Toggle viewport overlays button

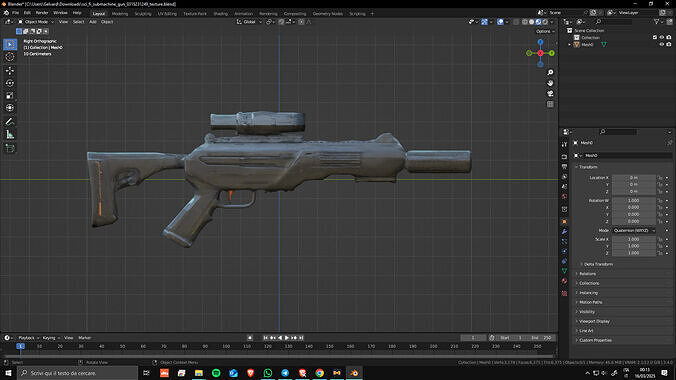click(500, 22)
